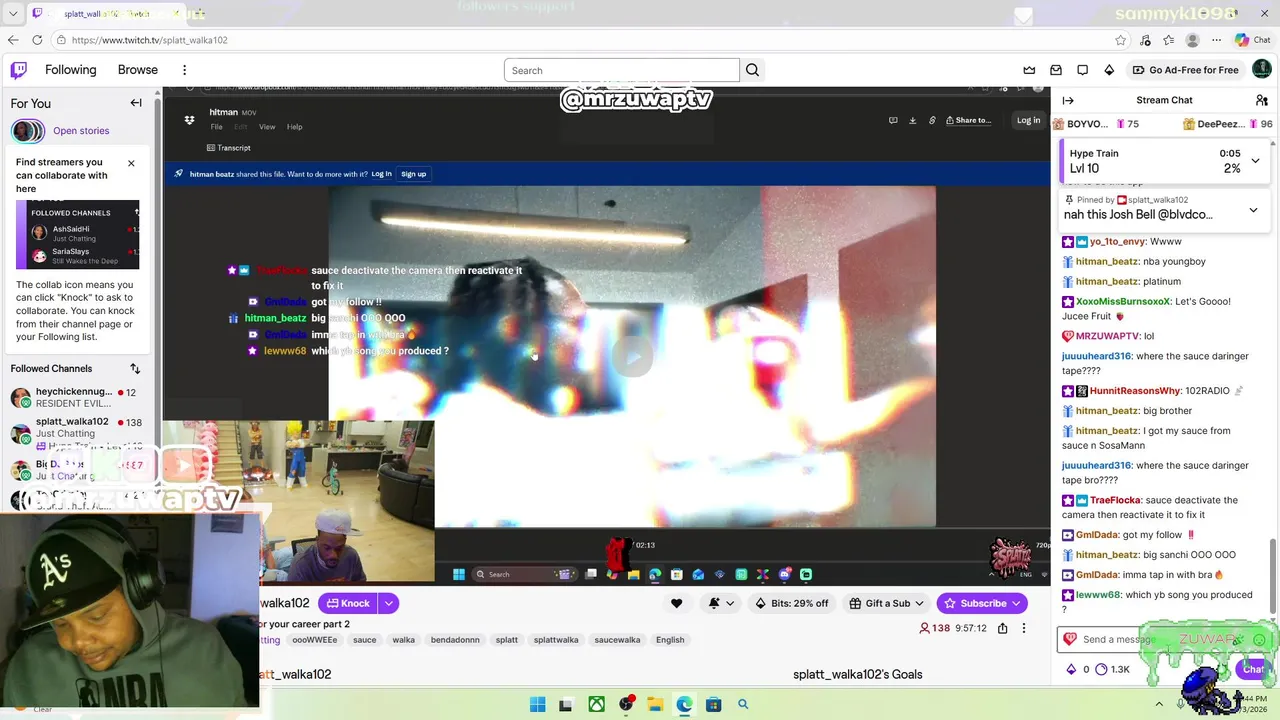Viewport: 1280px width, 720px height.
Task: Click the oooWWEEe stream tag
Action: [x=315, y=640]
